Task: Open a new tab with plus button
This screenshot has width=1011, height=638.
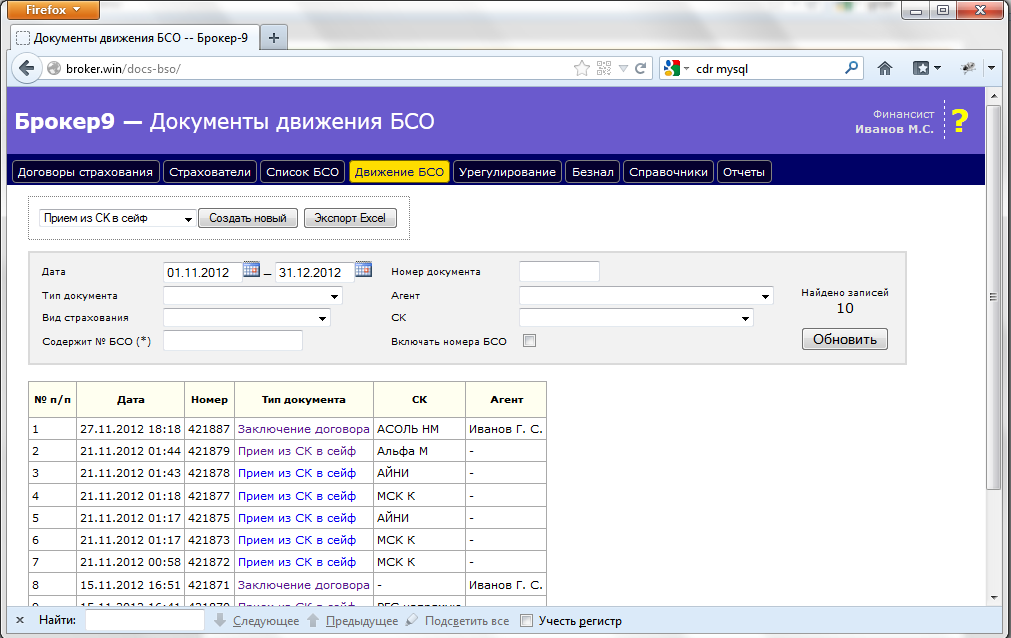Action: (274, 38)
